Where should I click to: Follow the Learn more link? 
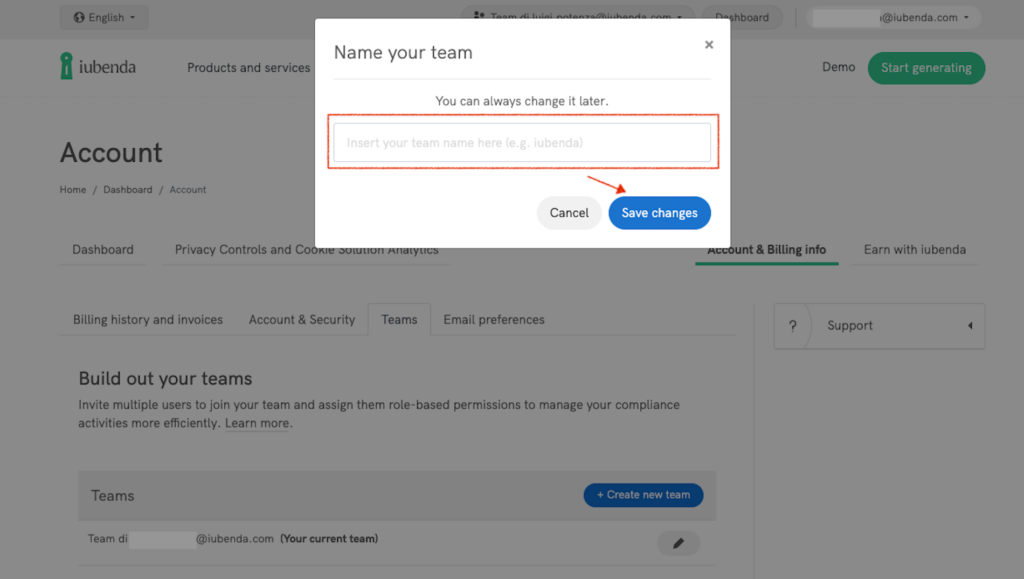257,424
